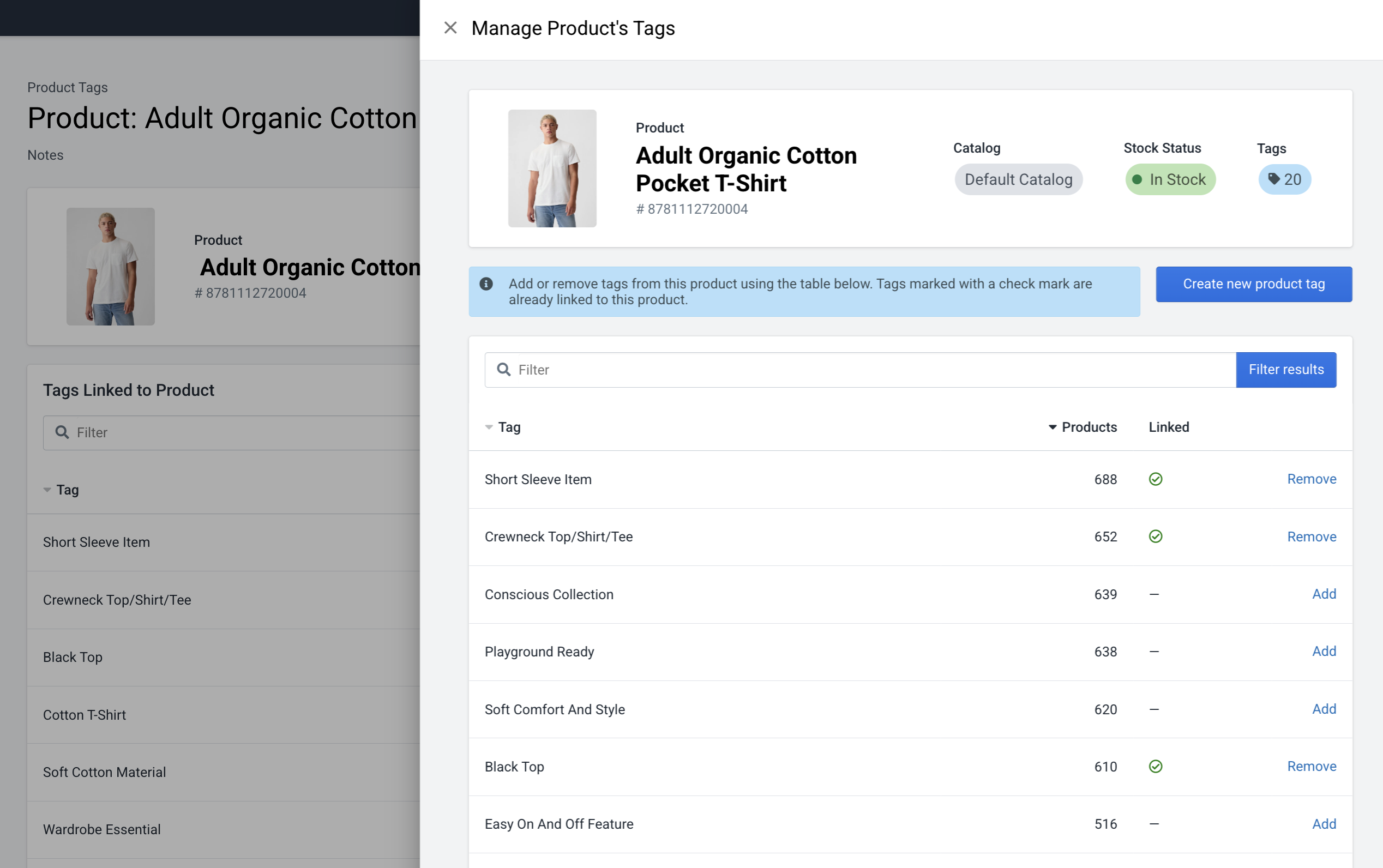Viewport: 1383px width, 868px height.
Task: Click the info icon in the blue banner
Action: (x=486, y=283)
